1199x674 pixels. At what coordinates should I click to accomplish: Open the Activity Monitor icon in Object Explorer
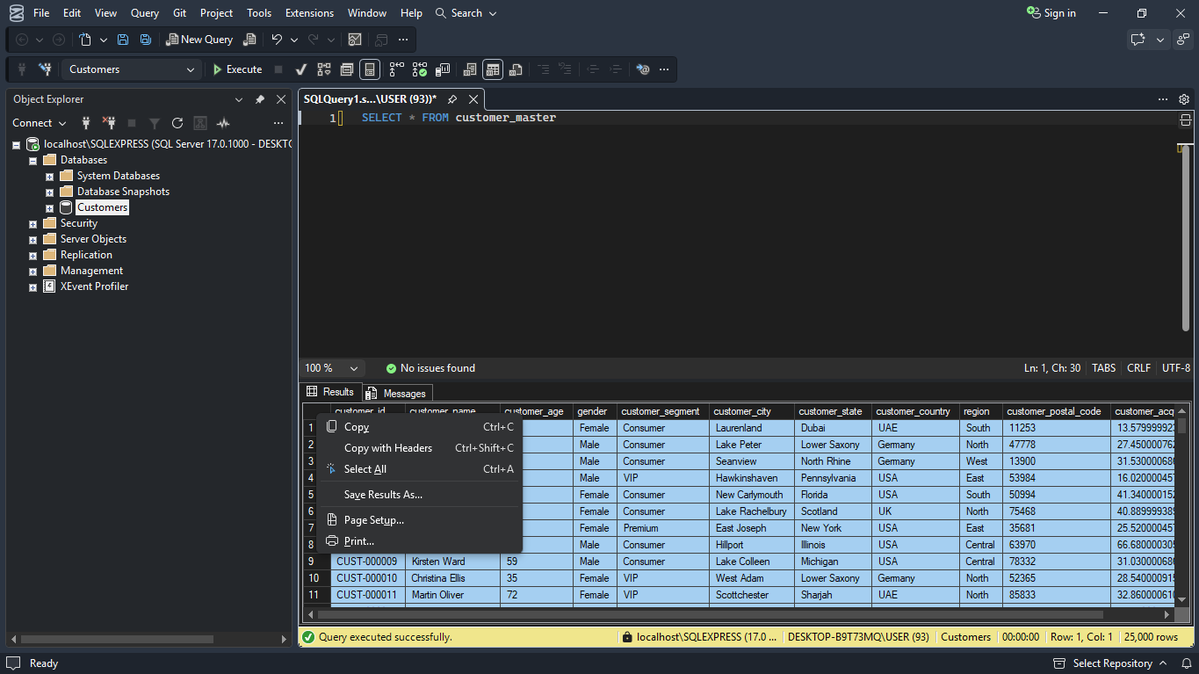pos(223,123)
